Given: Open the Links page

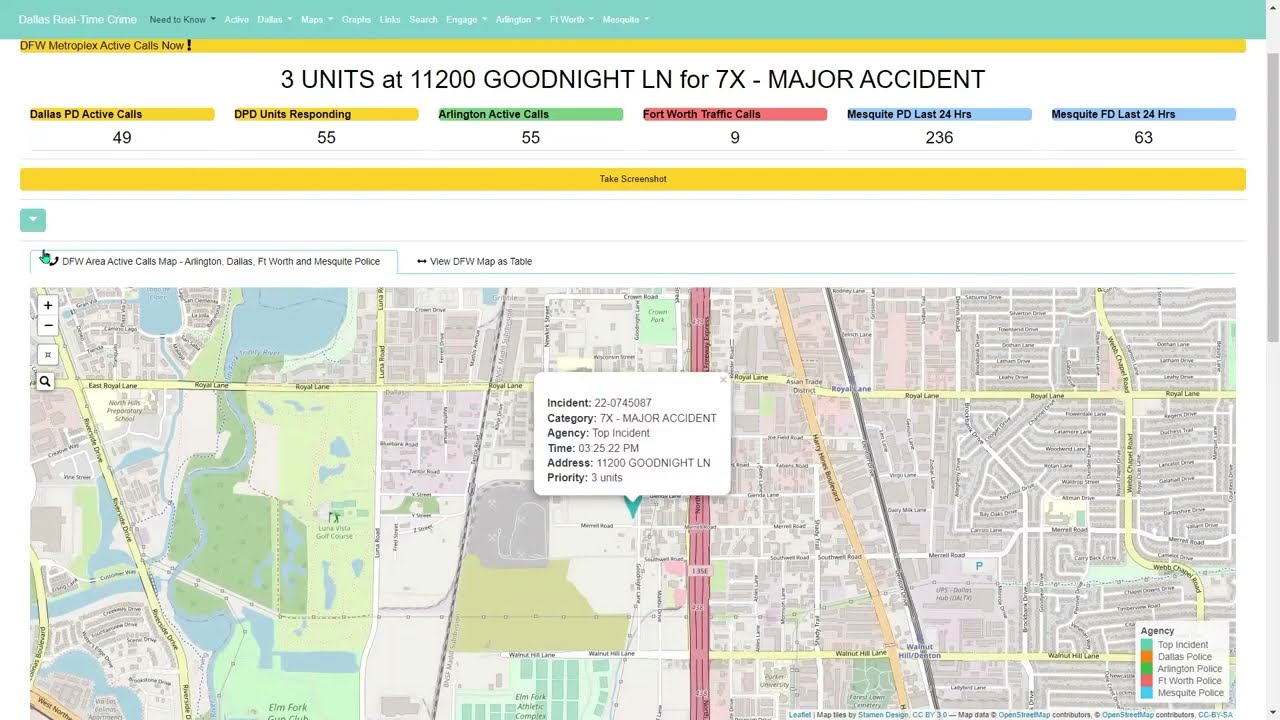Looking at the screenshot, I should pos(390,19).
